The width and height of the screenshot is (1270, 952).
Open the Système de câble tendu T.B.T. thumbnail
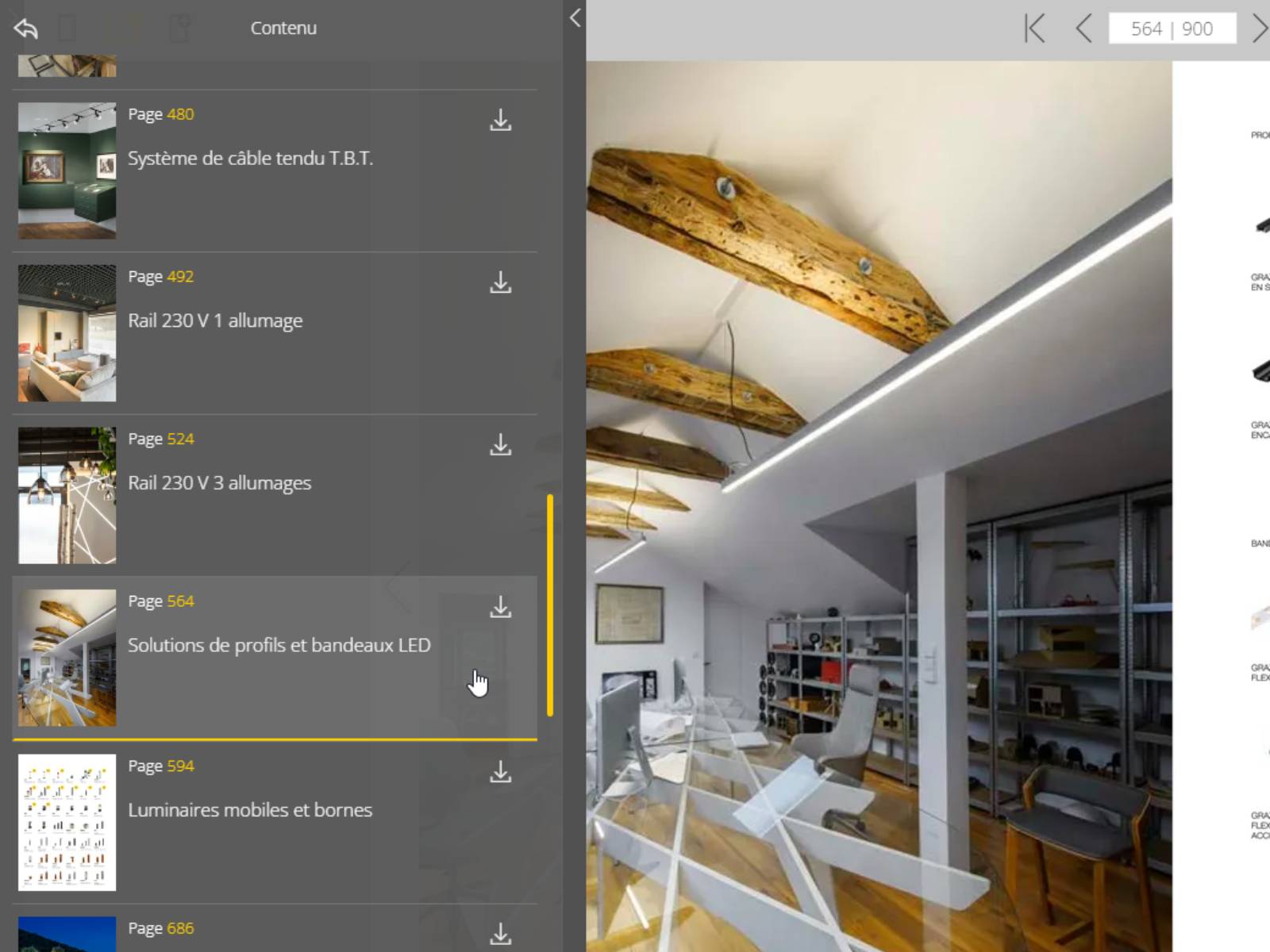67,171
